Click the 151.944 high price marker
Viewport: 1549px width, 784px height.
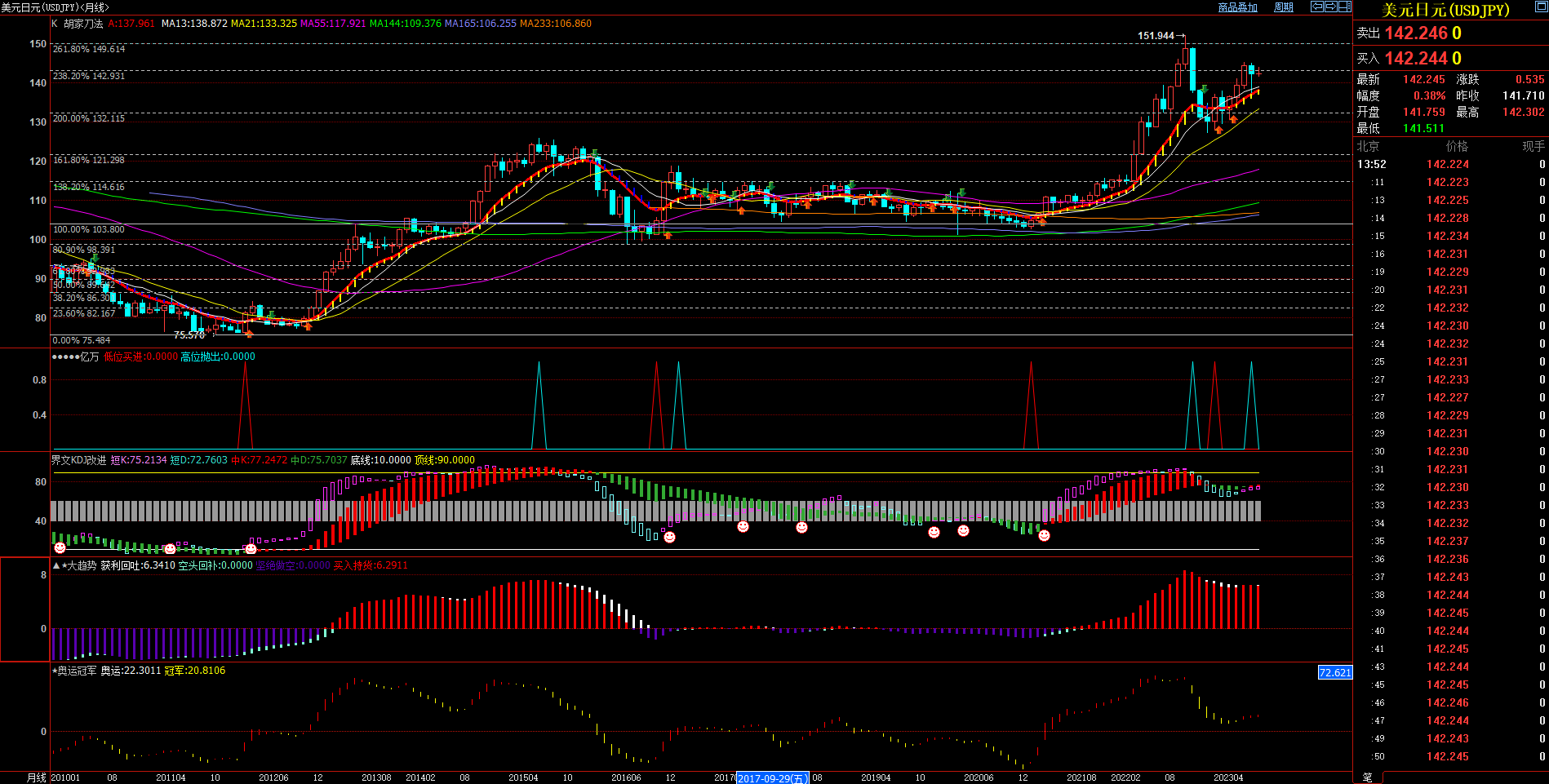pyautogui.click(x=1156, y=36)
